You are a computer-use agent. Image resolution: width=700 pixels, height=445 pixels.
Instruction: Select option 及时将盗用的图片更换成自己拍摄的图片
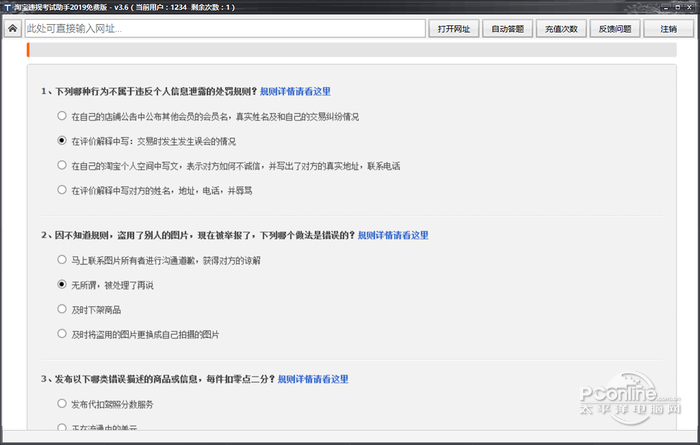(62, 333)
